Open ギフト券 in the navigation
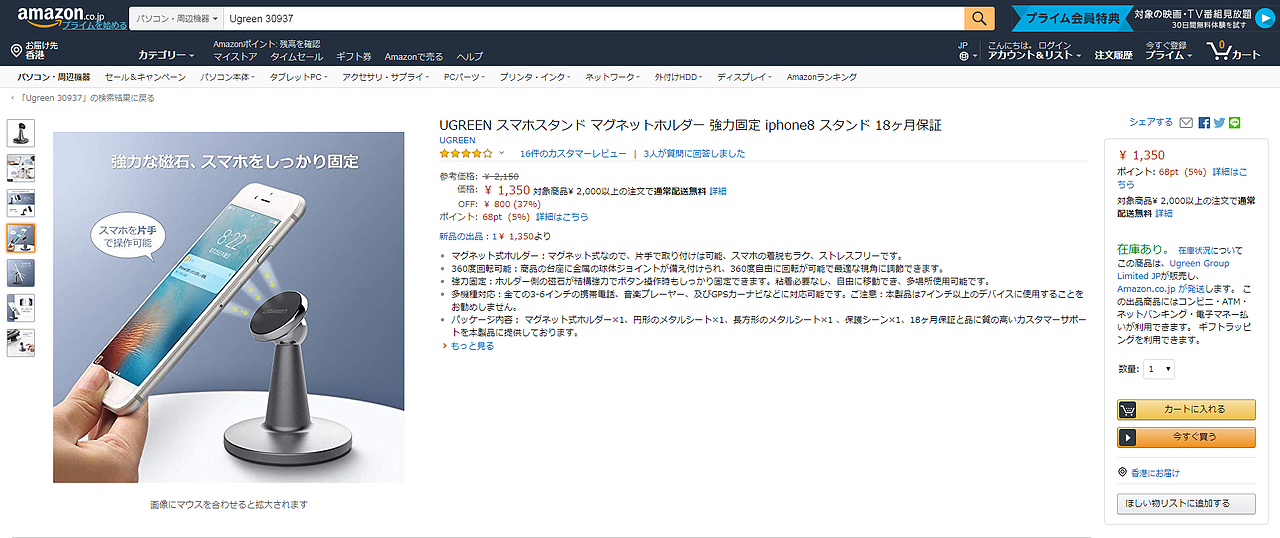The width and height of the screenshot is (1280, 538). (354, 57)
